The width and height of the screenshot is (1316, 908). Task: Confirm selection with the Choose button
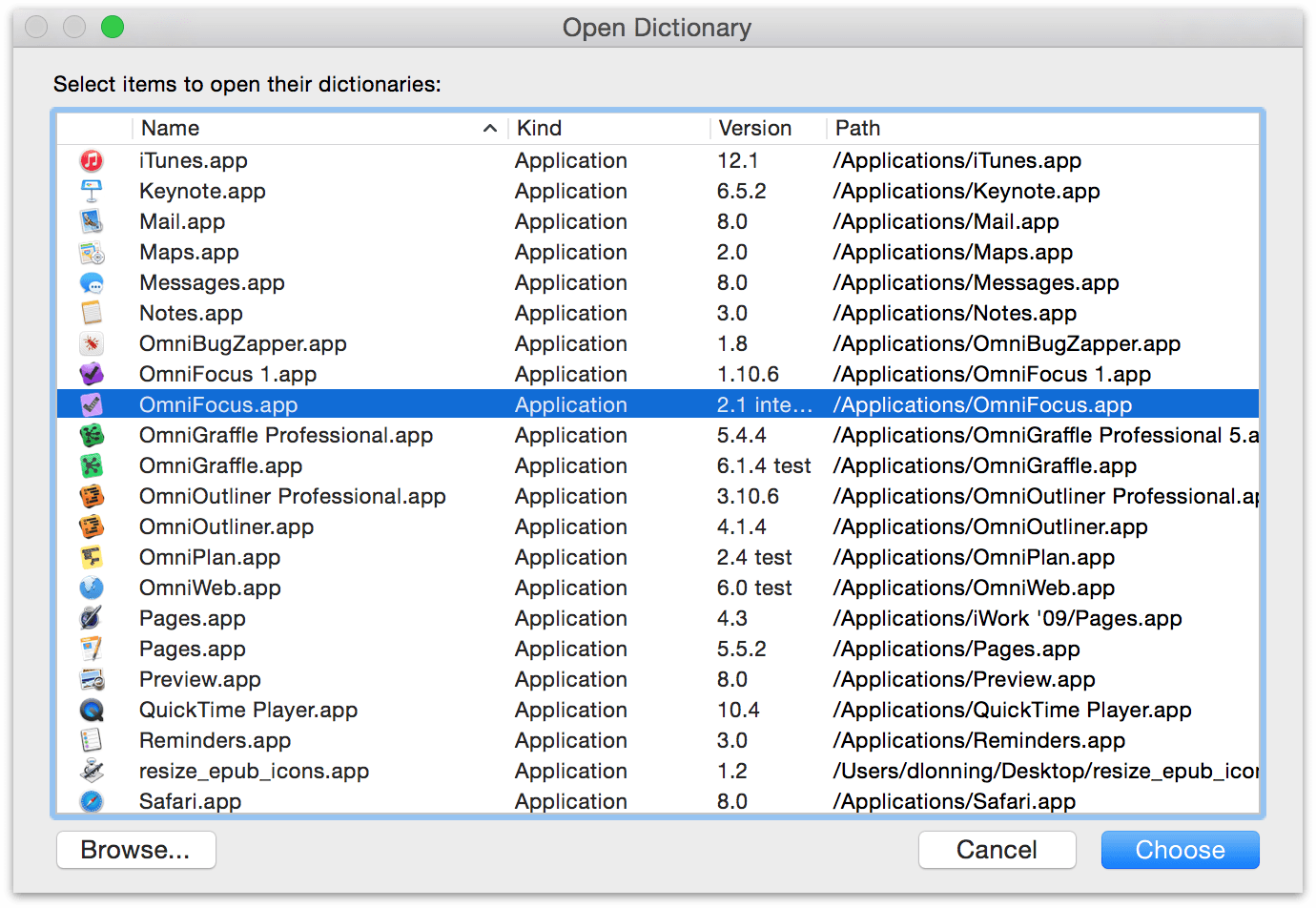click(1181, 850)
